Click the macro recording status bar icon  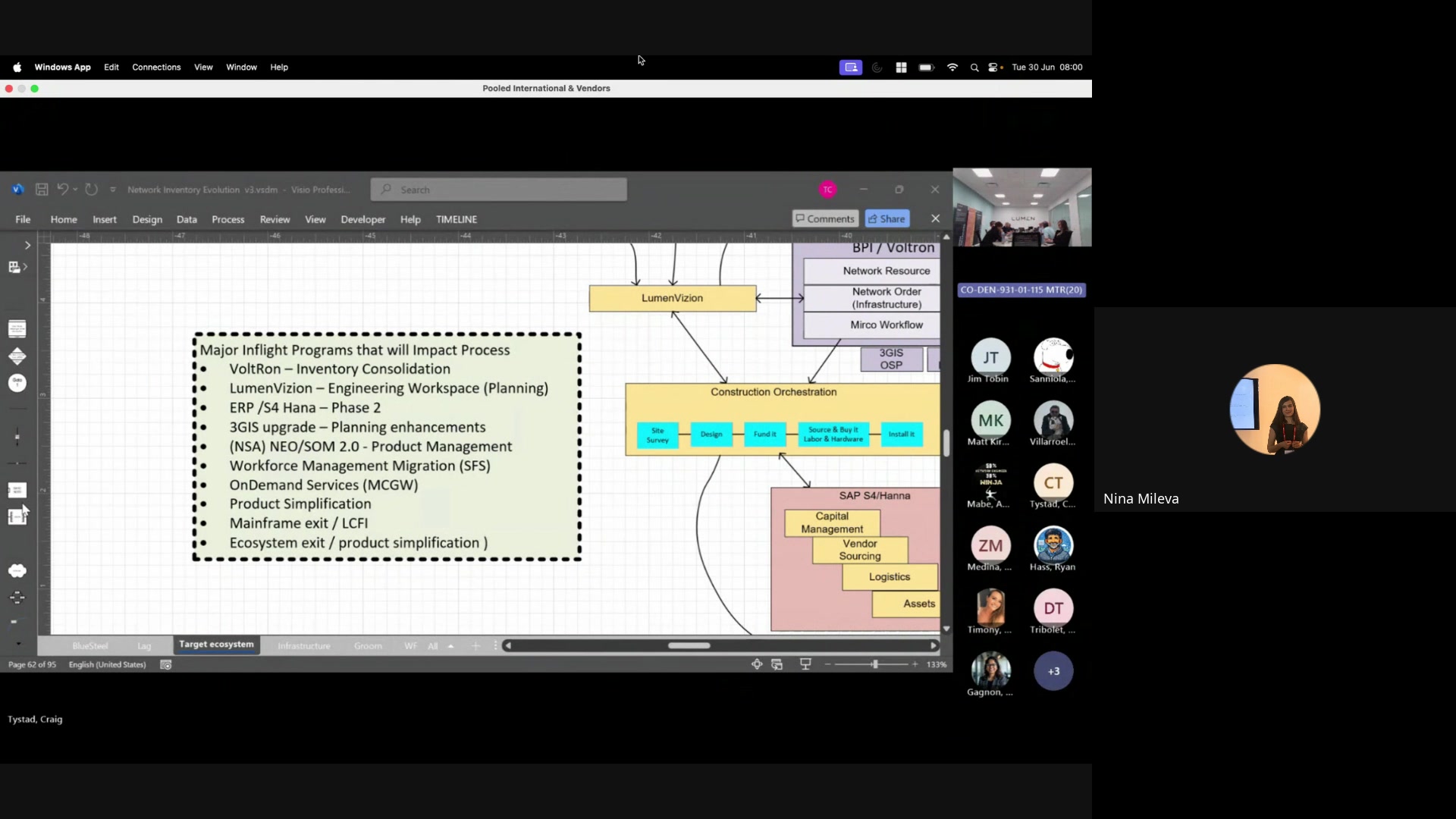[x=165, y=664]
